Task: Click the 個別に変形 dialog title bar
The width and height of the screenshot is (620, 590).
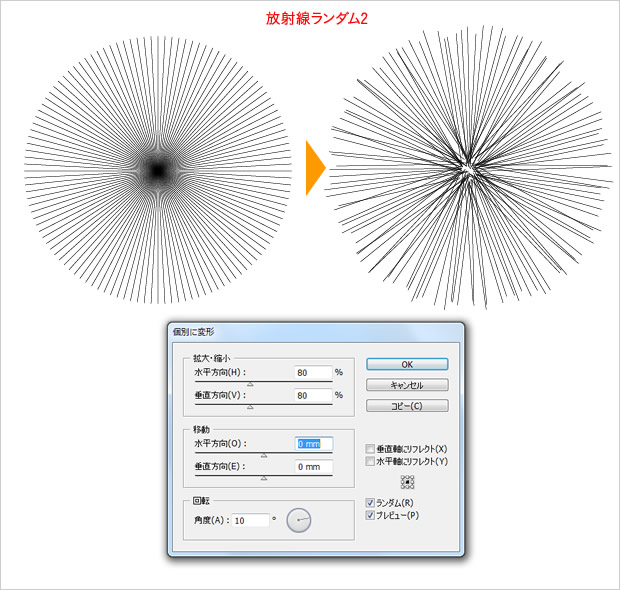Action: [316, 332]
